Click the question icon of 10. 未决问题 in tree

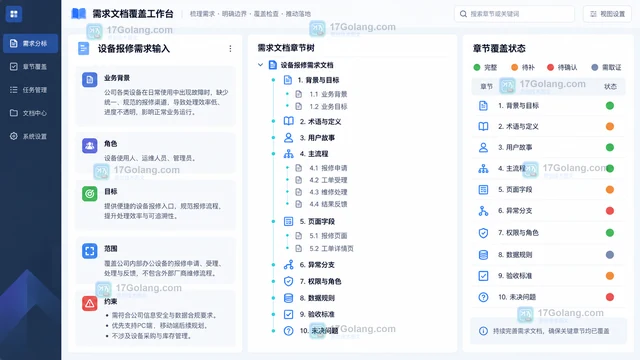[288, 331]
